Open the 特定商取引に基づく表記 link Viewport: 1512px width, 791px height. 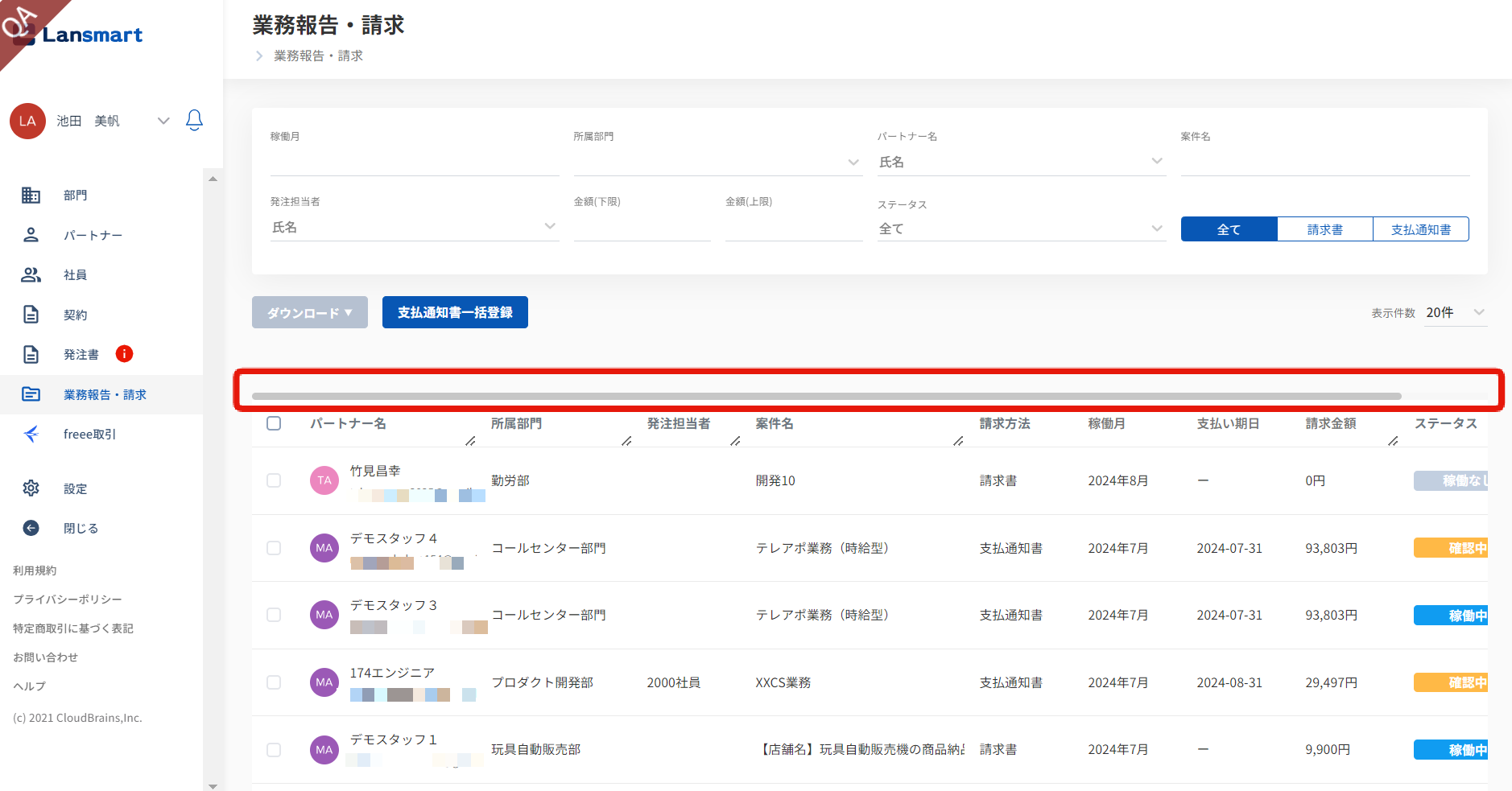pyautogui.click(x=73, y=628)
